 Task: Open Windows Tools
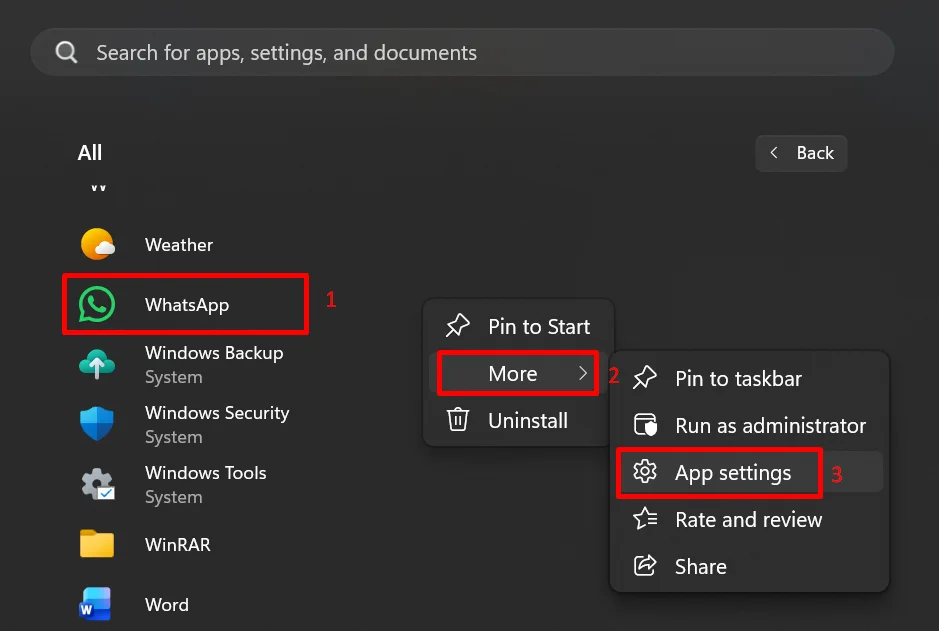point(205,473)
